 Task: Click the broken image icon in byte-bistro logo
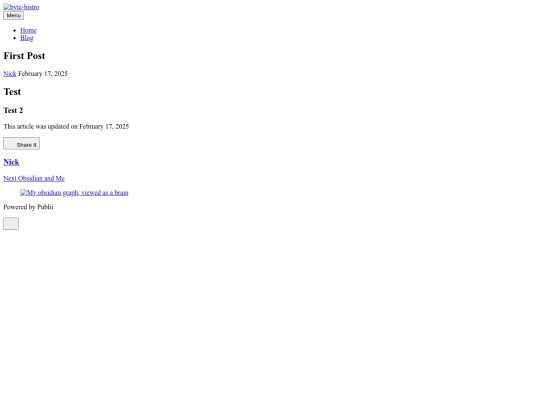tap(6, 7)
